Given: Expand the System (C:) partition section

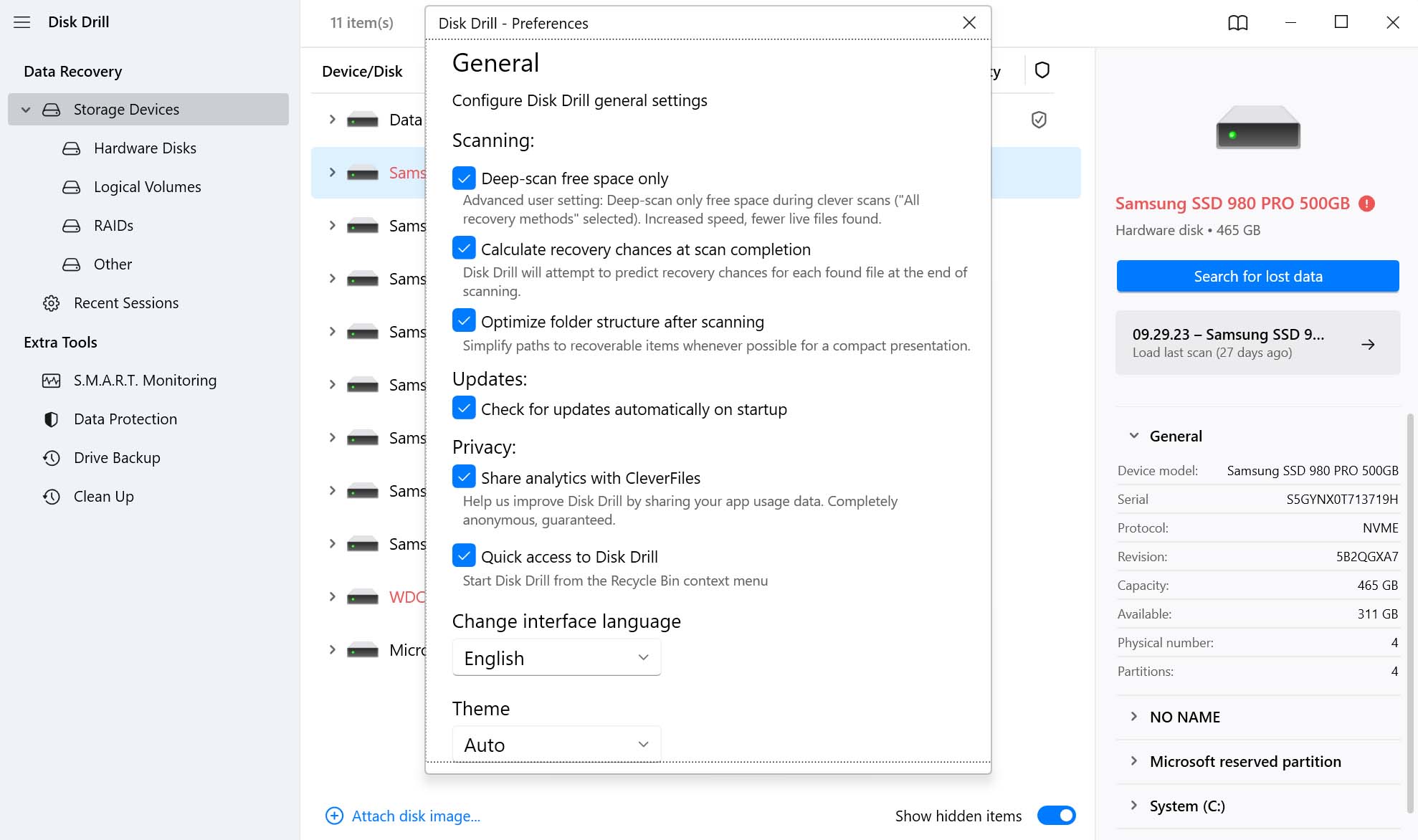Looking at the screenshot, I should pyautogui.click(x=1135, y=805).
